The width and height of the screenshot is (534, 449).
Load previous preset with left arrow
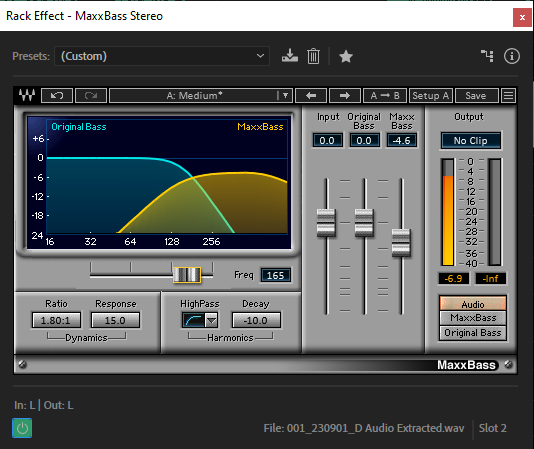[x=311, y=95]
